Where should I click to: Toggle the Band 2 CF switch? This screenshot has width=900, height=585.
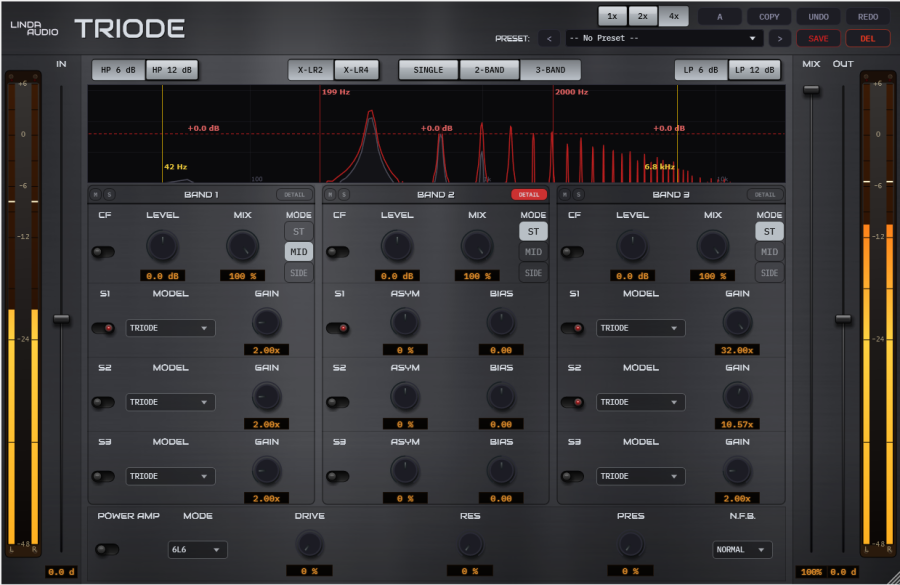click(x=338, y=252)
